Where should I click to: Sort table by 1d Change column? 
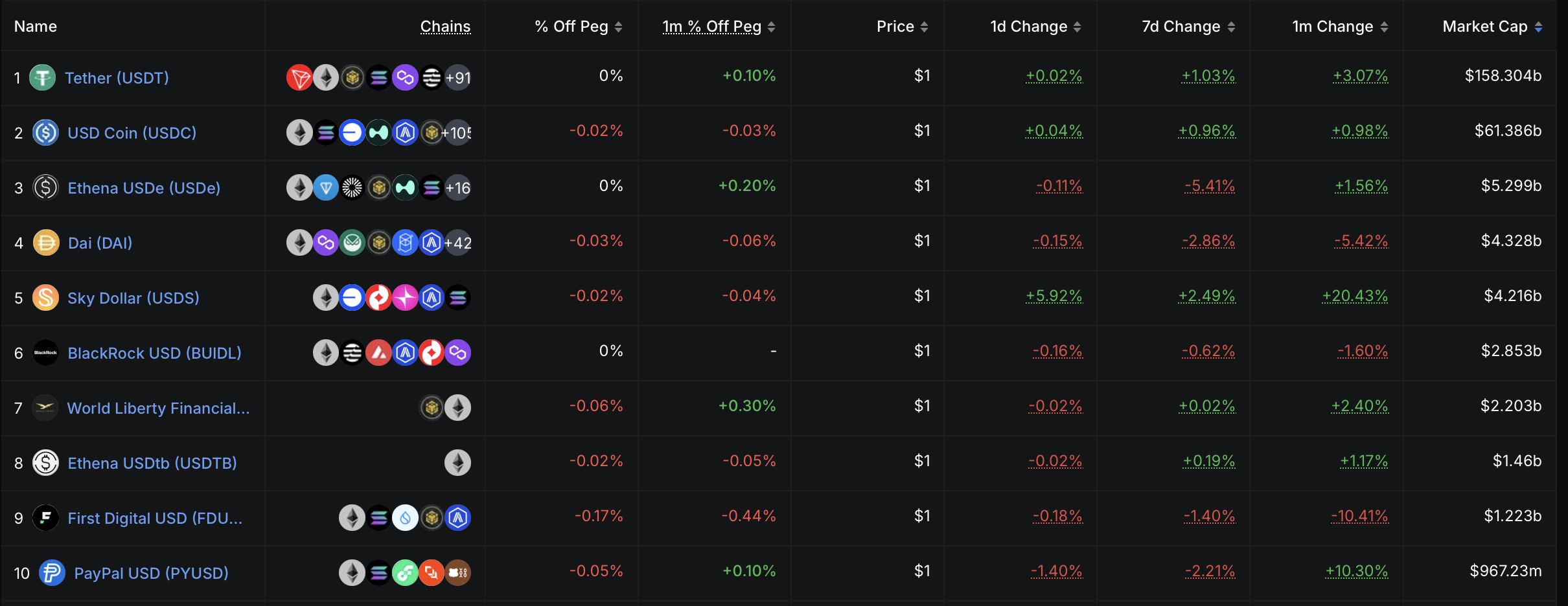(x=1035, y=27)
